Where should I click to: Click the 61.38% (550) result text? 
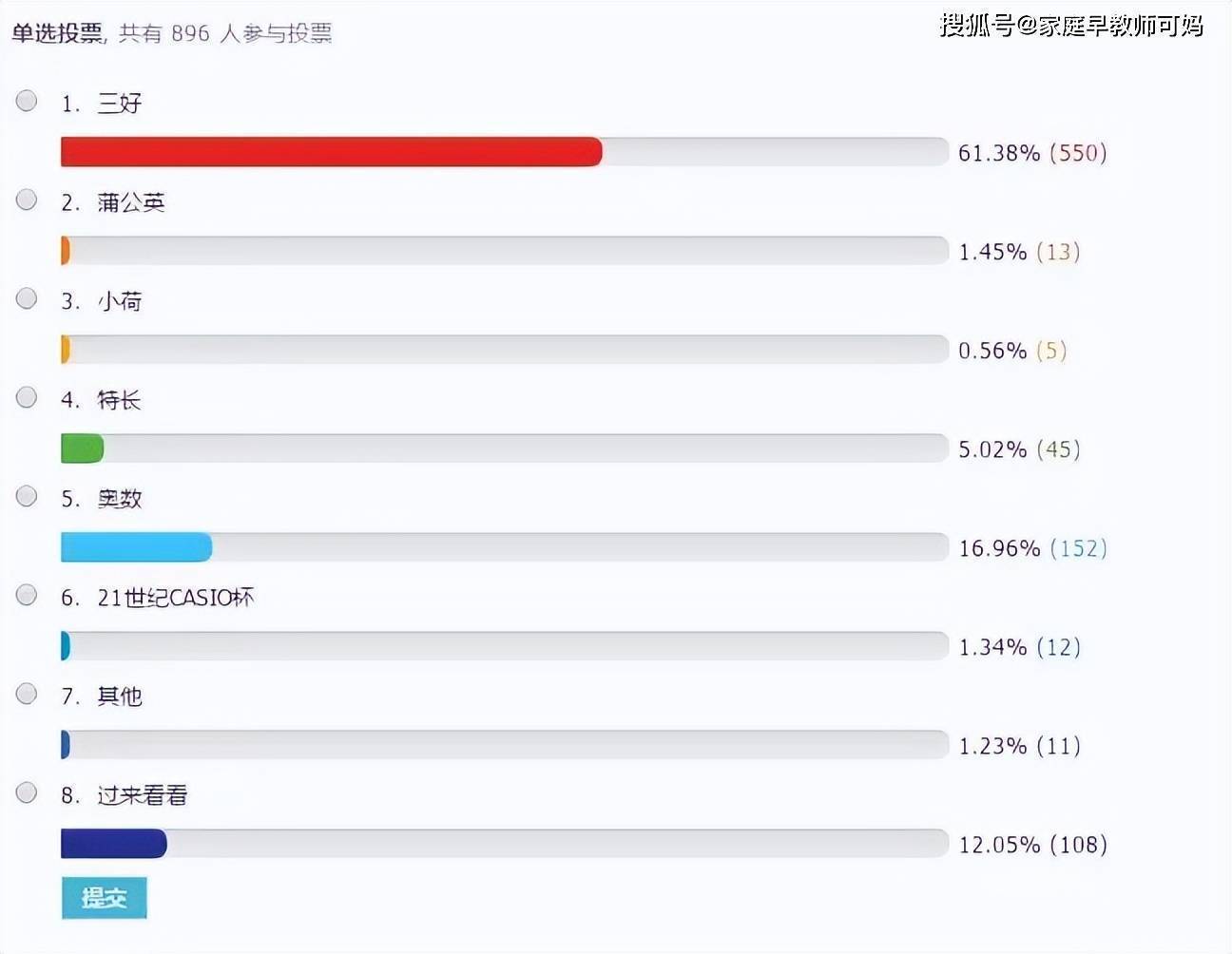tap(1032, 153)
